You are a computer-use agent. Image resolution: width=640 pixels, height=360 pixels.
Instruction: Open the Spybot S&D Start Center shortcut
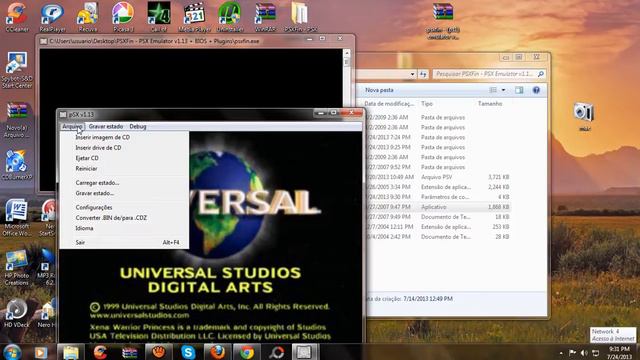point(17,70)
